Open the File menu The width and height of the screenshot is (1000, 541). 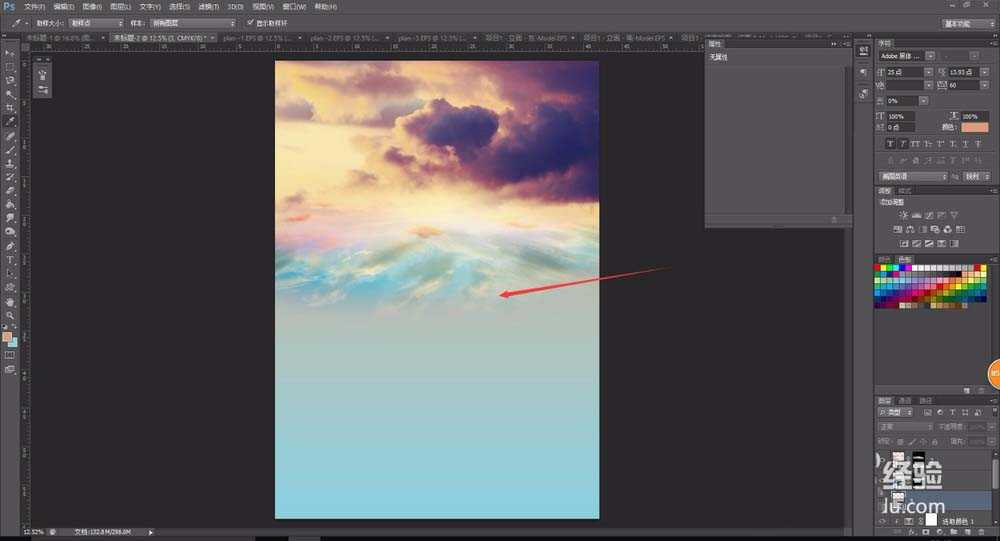tap(35, 6)
